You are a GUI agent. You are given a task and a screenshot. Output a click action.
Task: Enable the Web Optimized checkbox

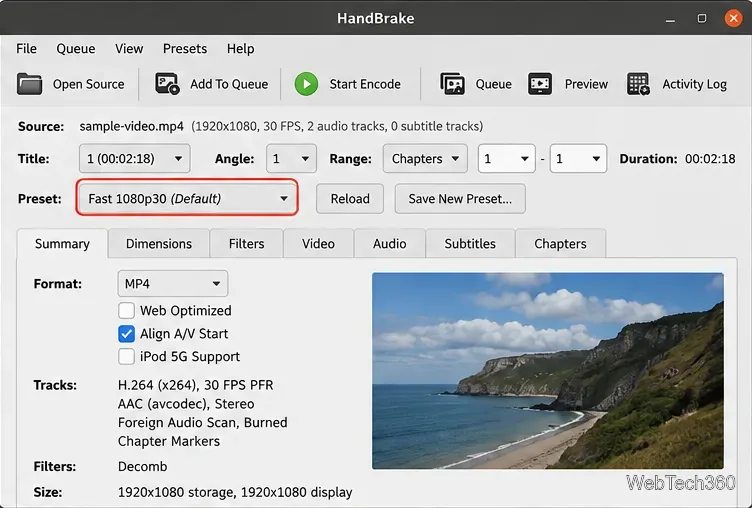pyautogui.click(x=126, y=310)
